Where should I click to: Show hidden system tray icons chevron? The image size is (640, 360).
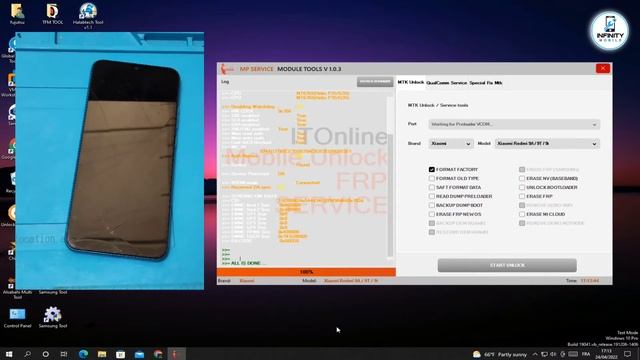tap(535, 354)
